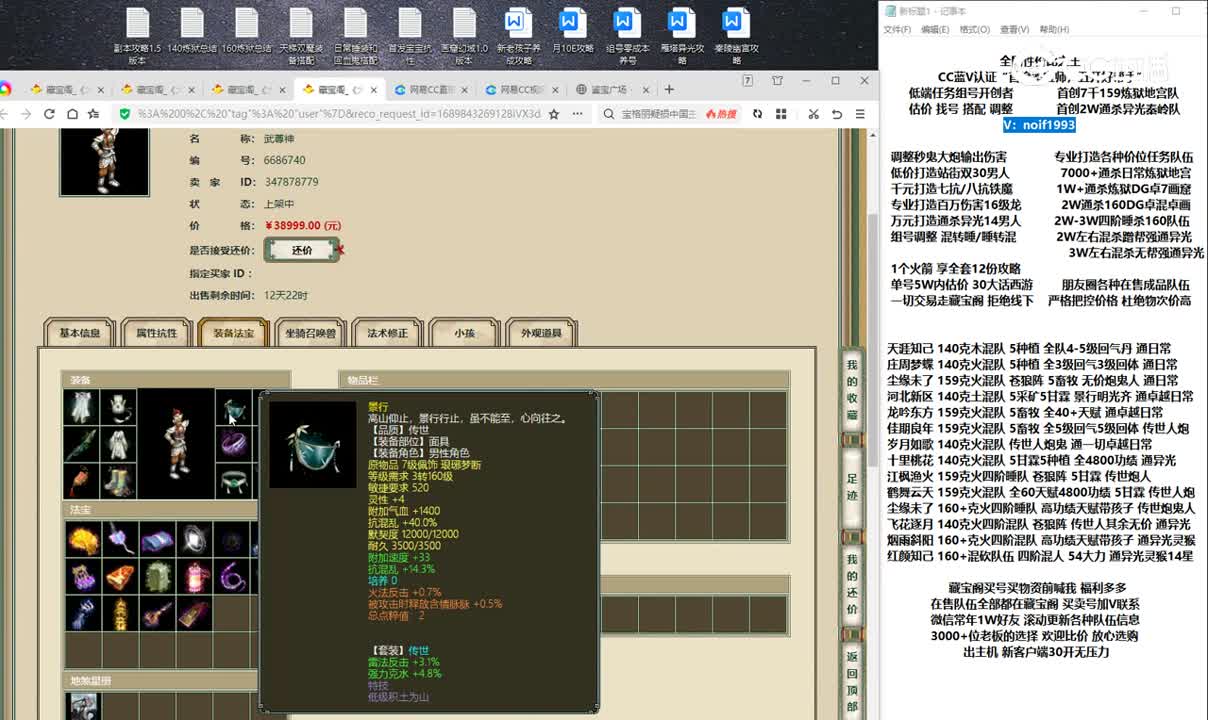Open 足迹 in the side panel
This screenshot has width=1208, height=720.
click(852, 490)
